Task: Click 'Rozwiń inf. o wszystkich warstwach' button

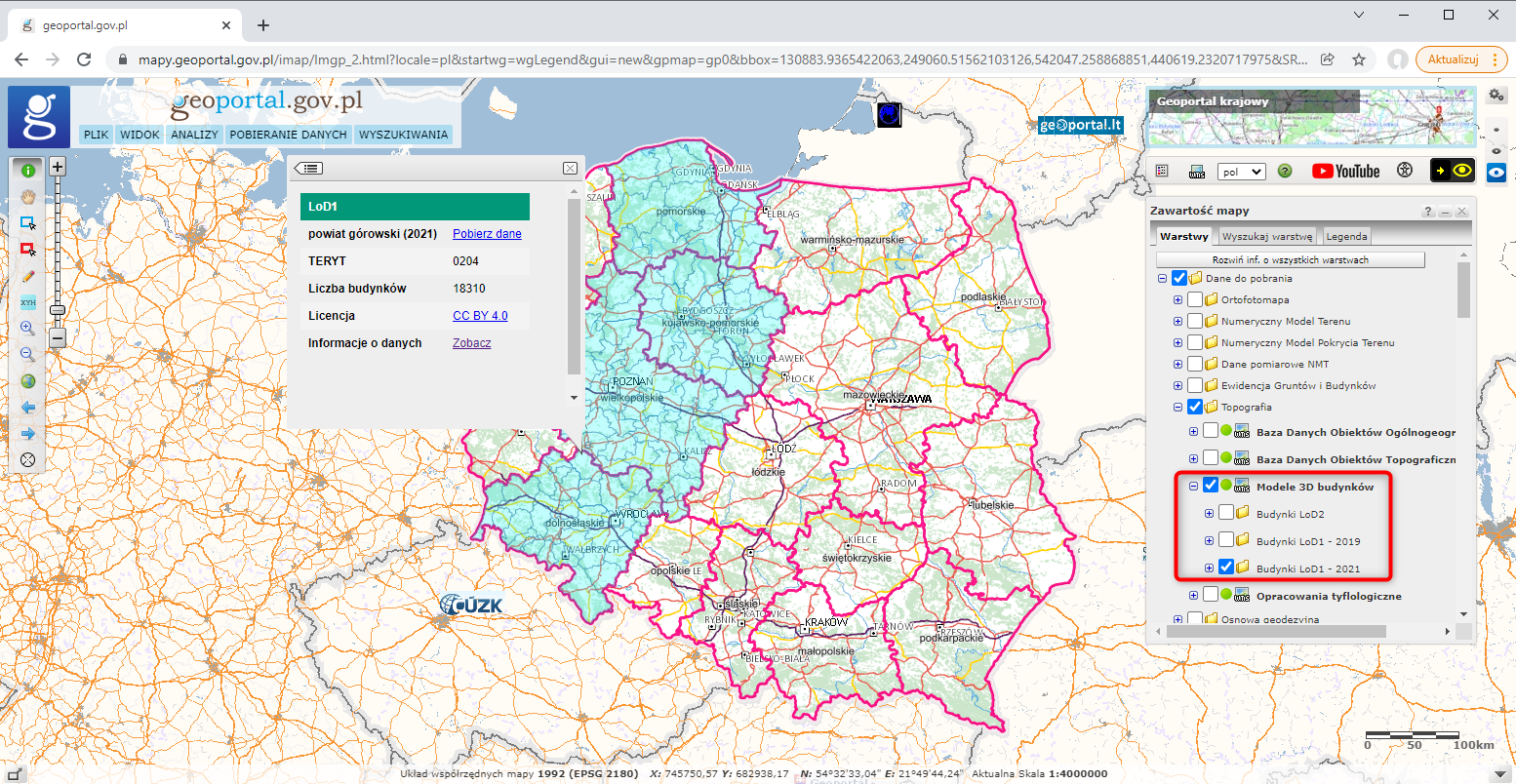Action: (1290, 260)
